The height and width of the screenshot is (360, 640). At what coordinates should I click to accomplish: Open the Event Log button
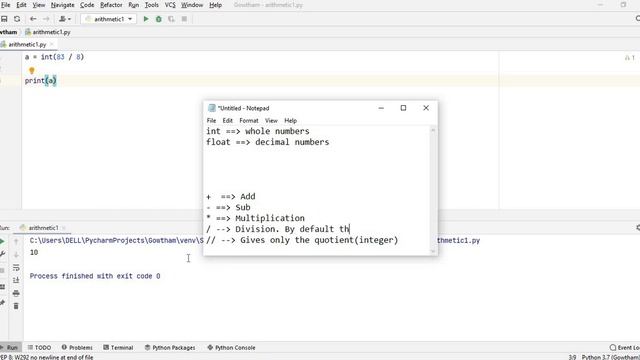coord(624,347)
